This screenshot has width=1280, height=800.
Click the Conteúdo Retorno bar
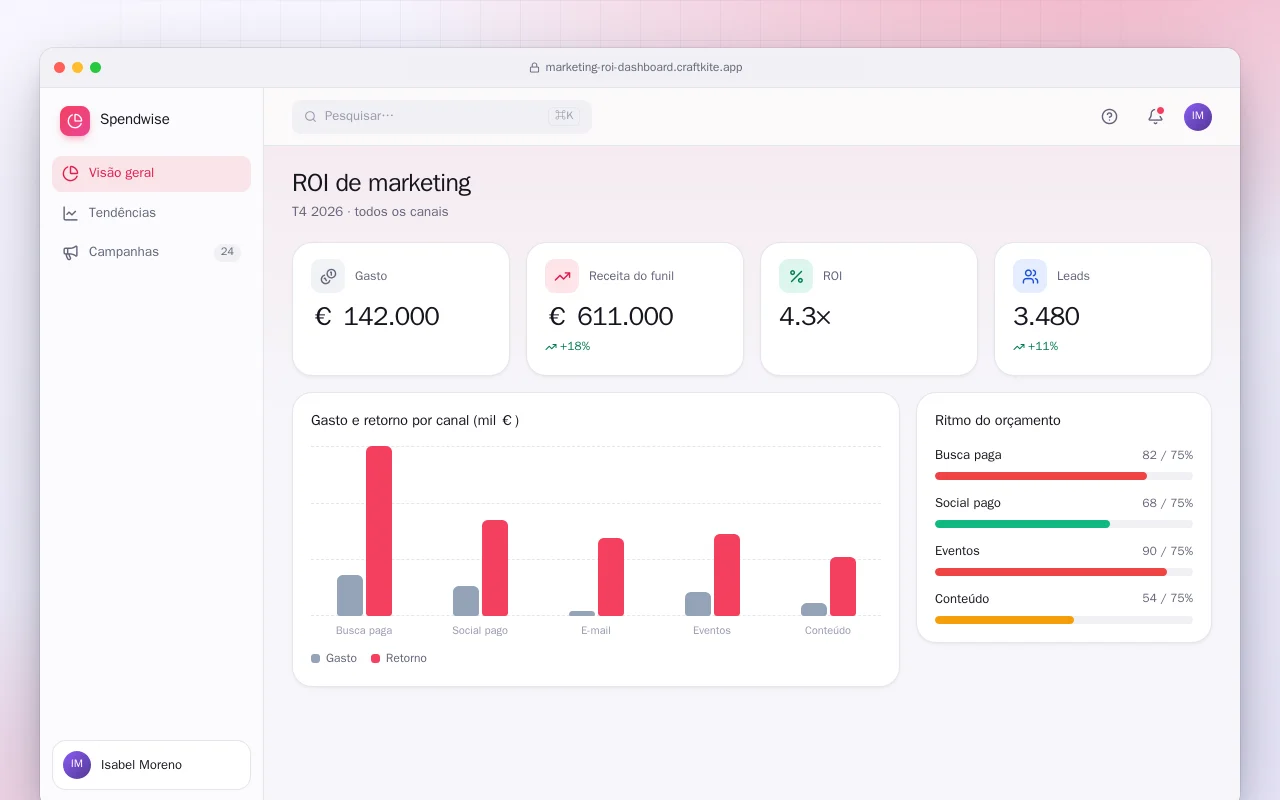click(843, 586)
